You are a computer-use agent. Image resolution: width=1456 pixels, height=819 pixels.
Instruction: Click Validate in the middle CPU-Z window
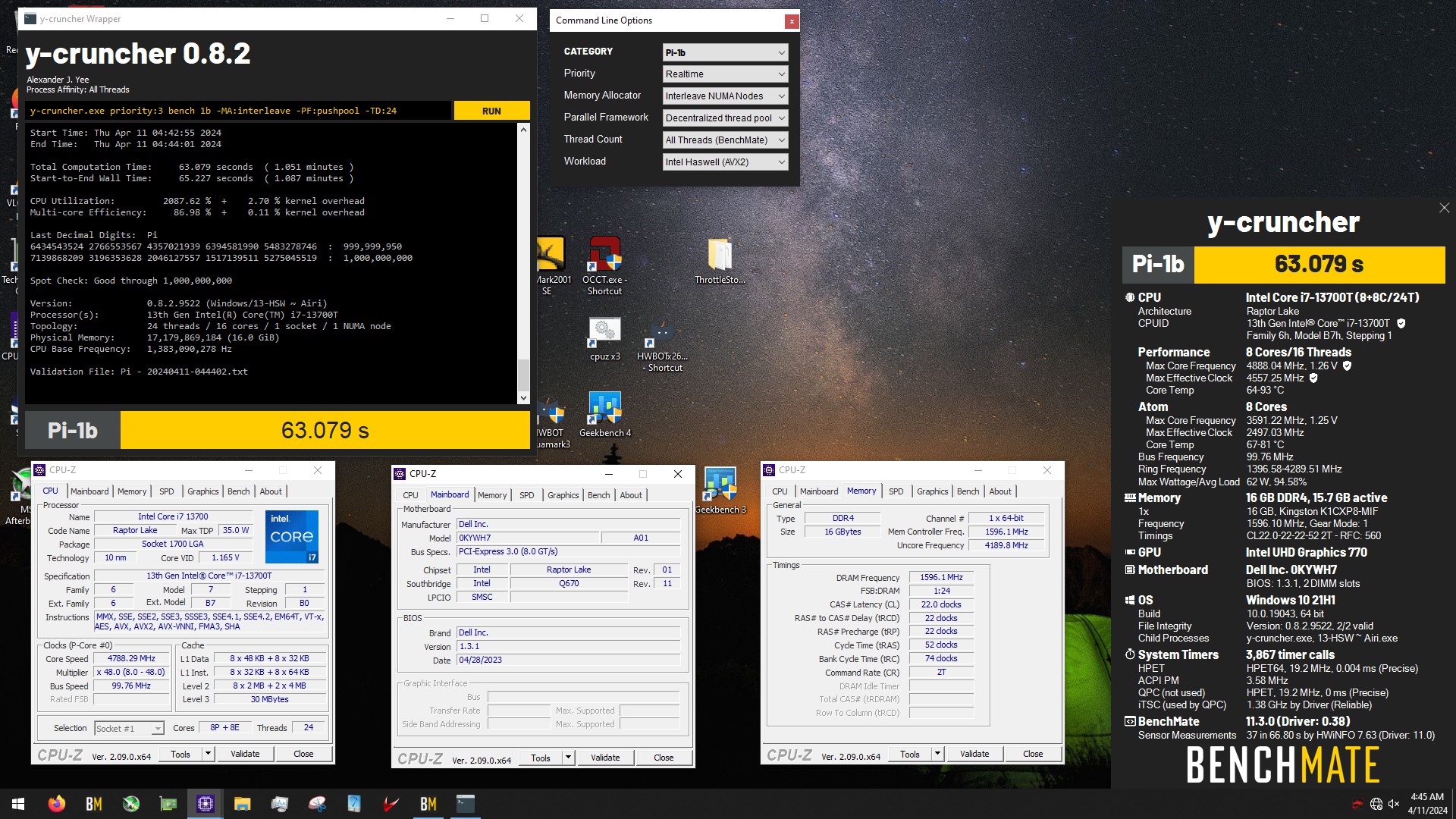coord(605,758)
